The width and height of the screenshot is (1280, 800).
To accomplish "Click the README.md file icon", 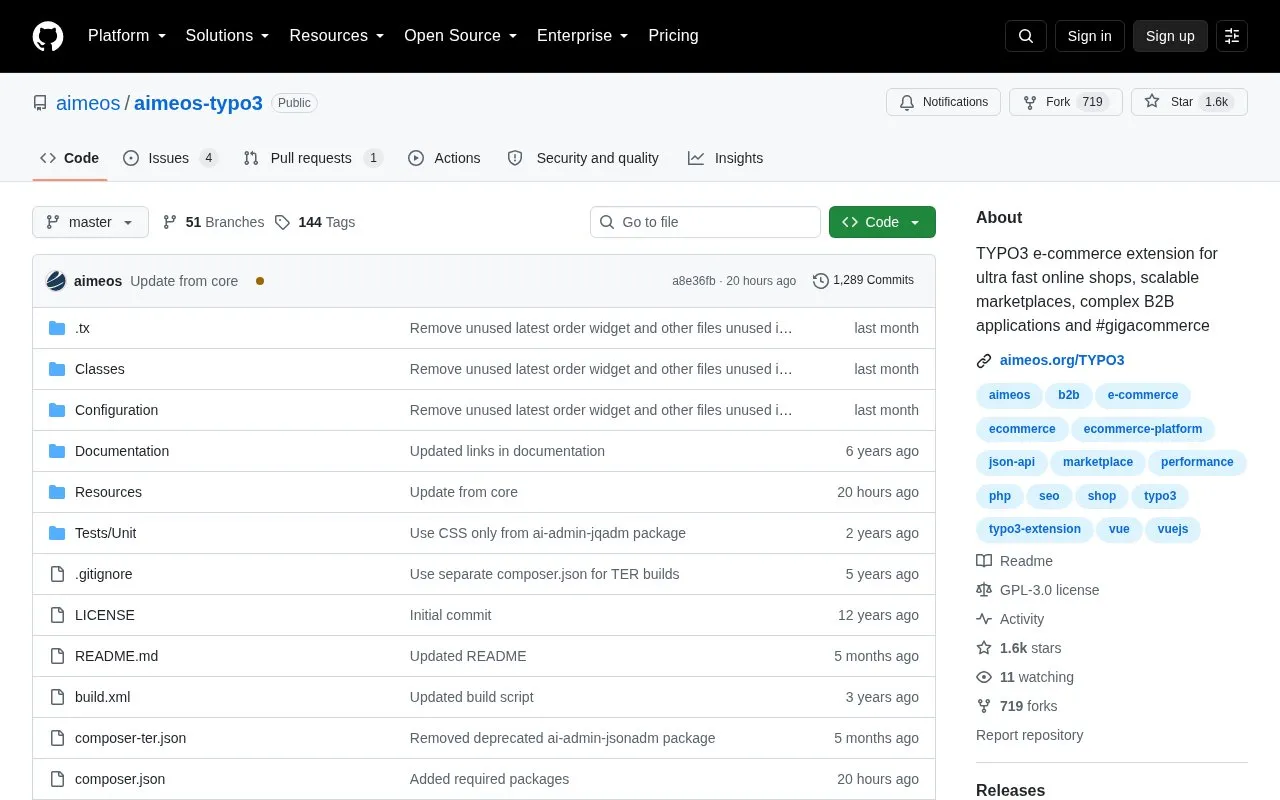I will [57, 656].
